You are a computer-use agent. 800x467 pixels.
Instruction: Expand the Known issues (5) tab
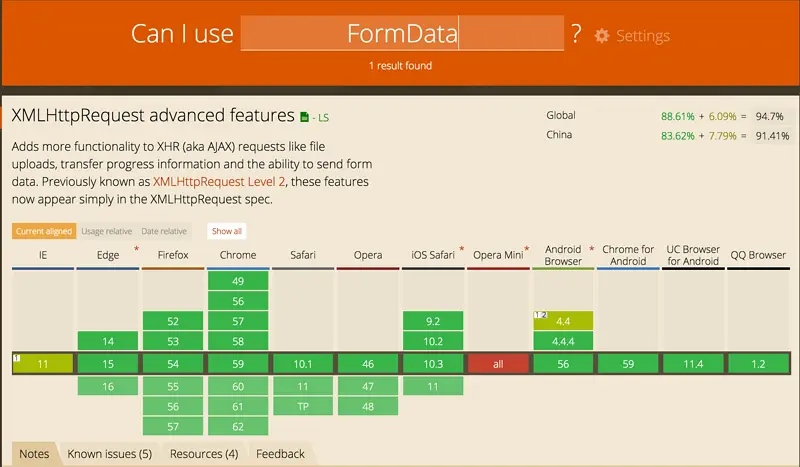point(110,454)
